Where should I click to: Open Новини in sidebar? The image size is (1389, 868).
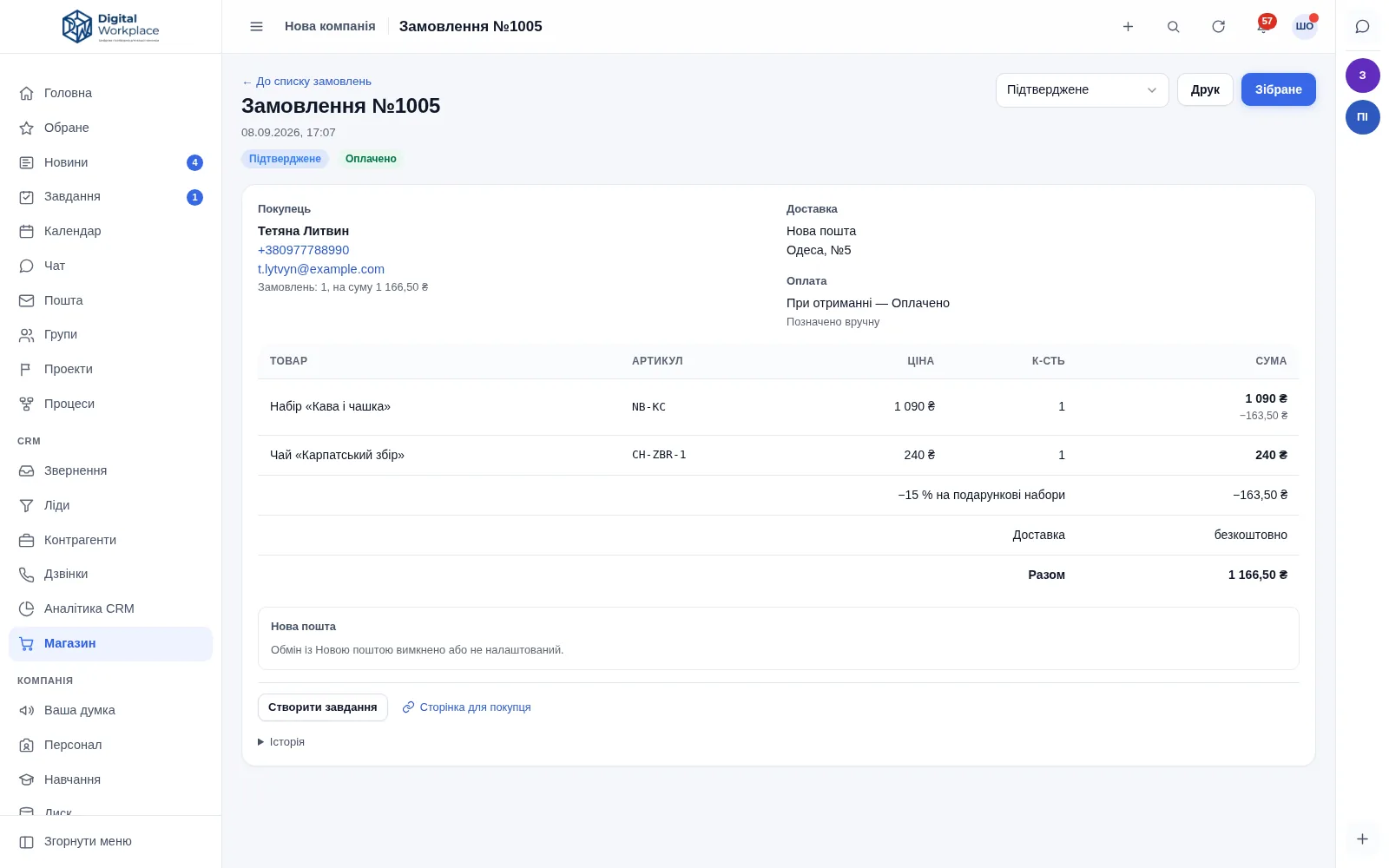pyautogui.click(x=110, y=162)
